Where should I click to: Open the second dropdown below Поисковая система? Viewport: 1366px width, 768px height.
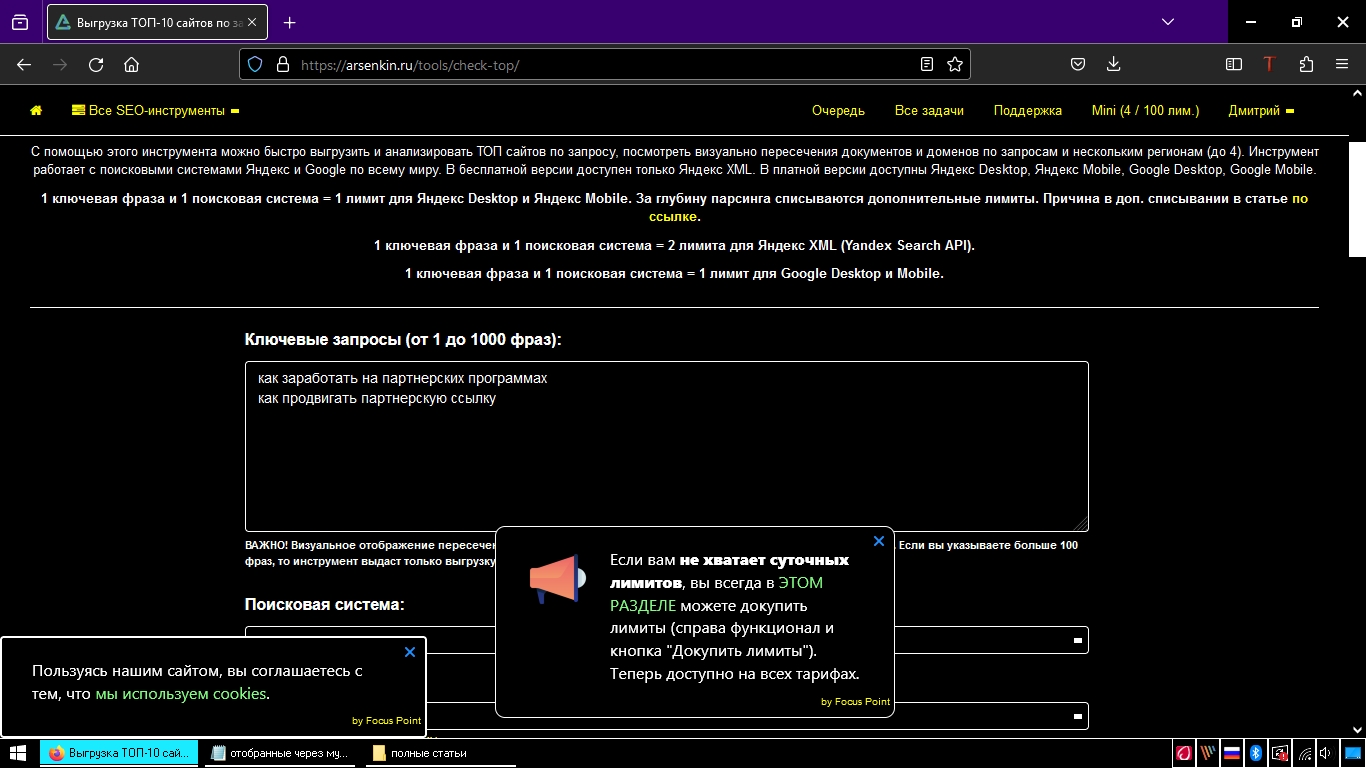[x=666, y=716]
